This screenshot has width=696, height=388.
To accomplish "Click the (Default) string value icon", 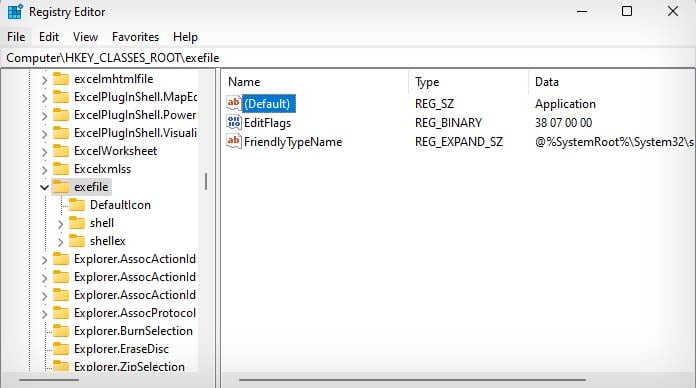I will (x=233, y=103).
